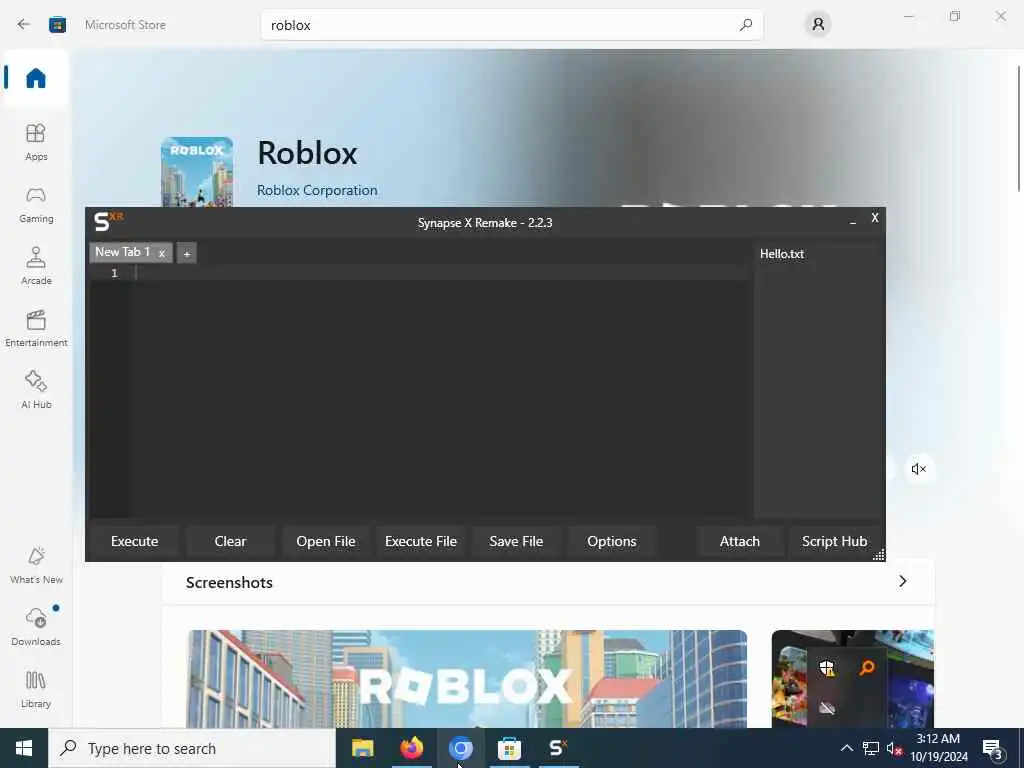Unmute the Store trailer video
Screen dimensions: 1024x768
(918, 469)
